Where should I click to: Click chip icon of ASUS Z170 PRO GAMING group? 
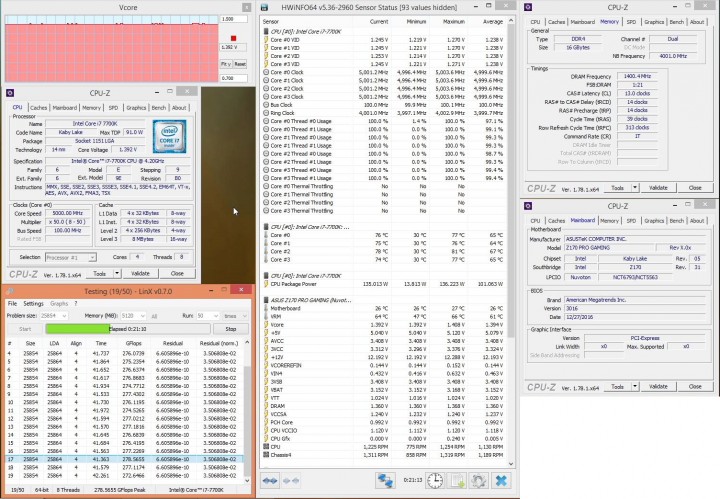[x=266, y=300]
